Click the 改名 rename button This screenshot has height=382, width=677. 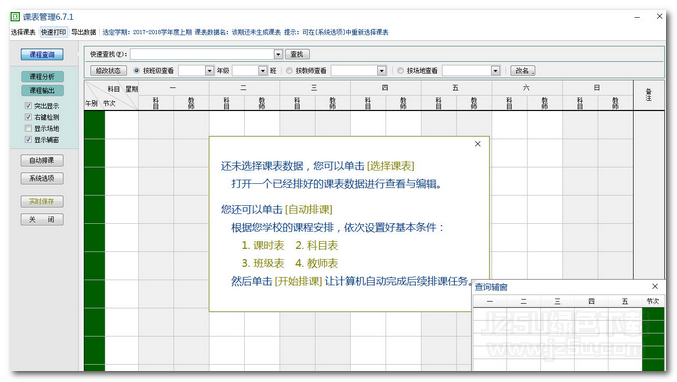pyautogui.click(x=522, y=70)
